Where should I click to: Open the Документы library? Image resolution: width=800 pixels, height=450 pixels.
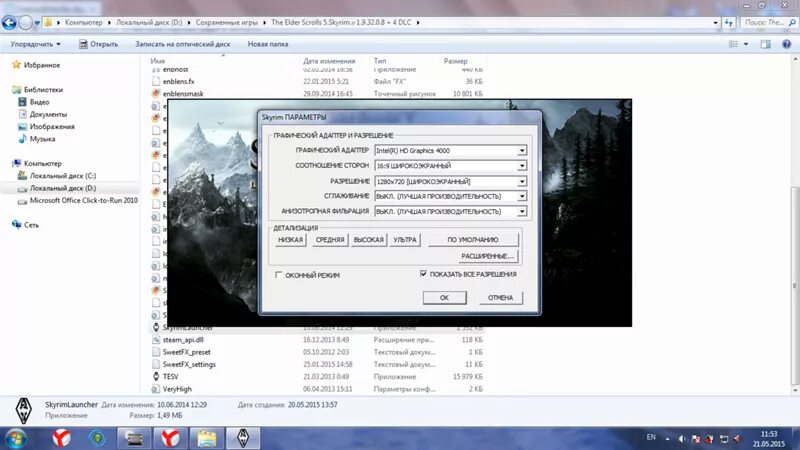point(48,114)
